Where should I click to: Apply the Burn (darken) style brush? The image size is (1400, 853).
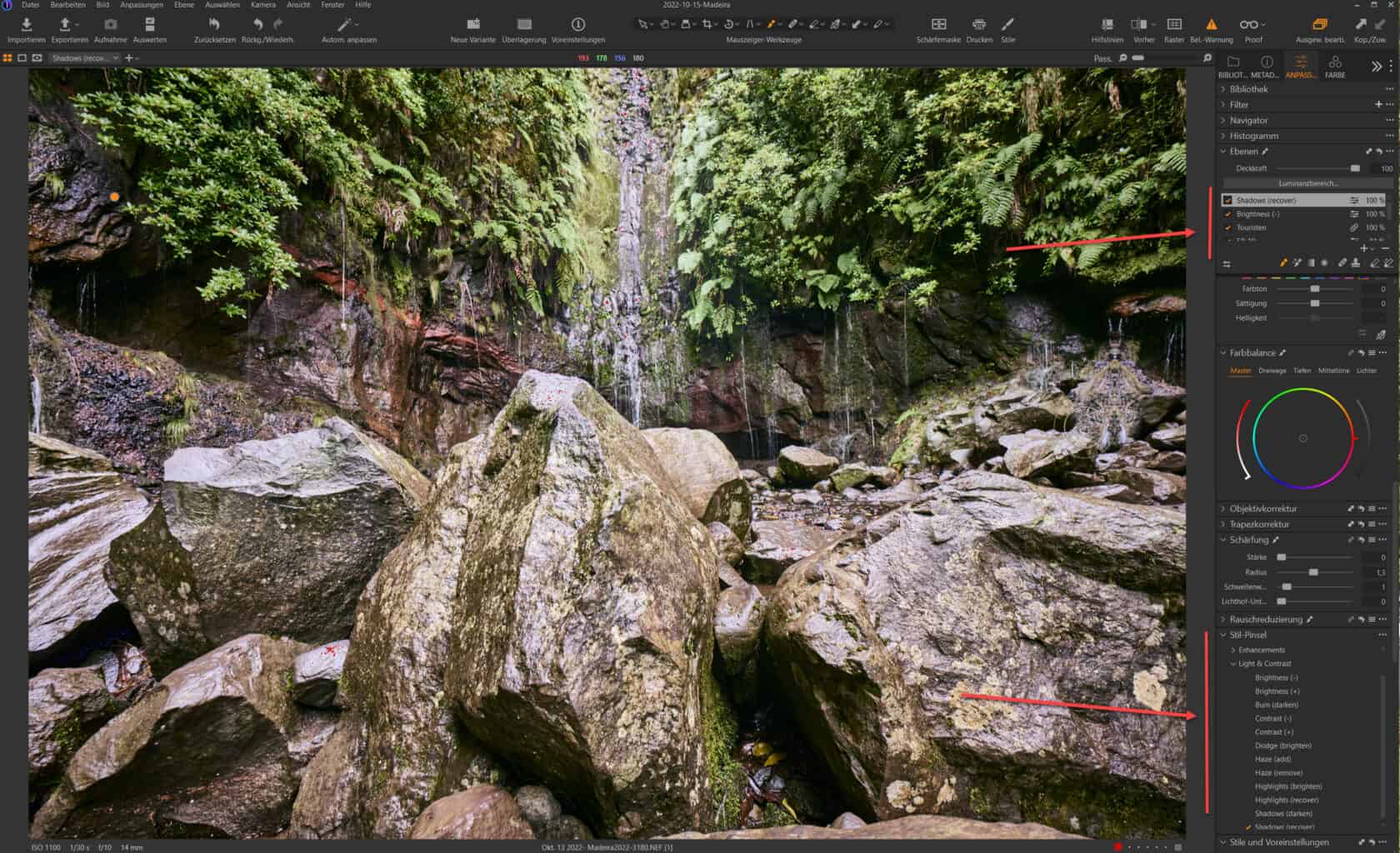pyautogui.click(x=1276, y=705)
